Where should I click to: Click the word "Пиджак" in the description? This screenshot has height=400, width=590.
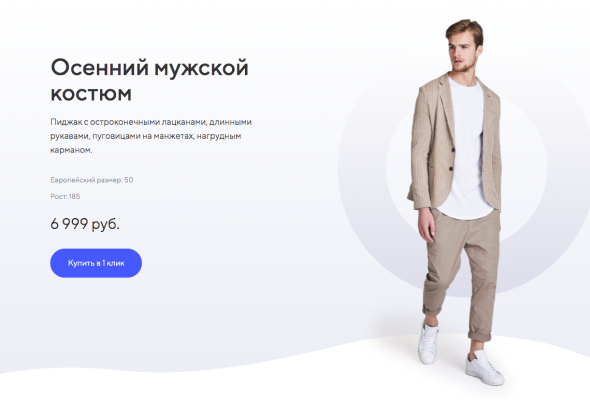coord(64,122)
